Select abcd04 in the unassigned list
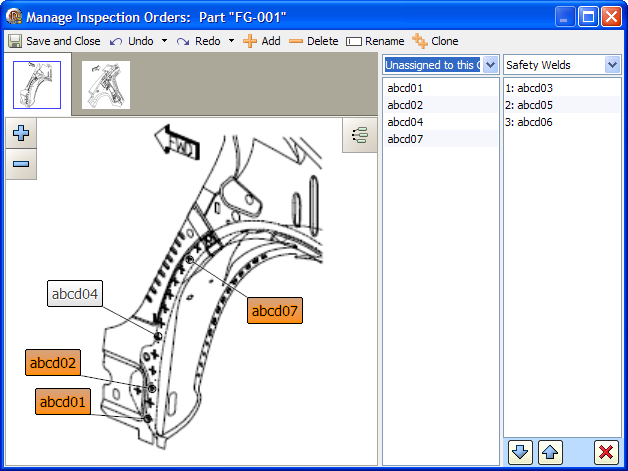 click(x=405, y=122)
